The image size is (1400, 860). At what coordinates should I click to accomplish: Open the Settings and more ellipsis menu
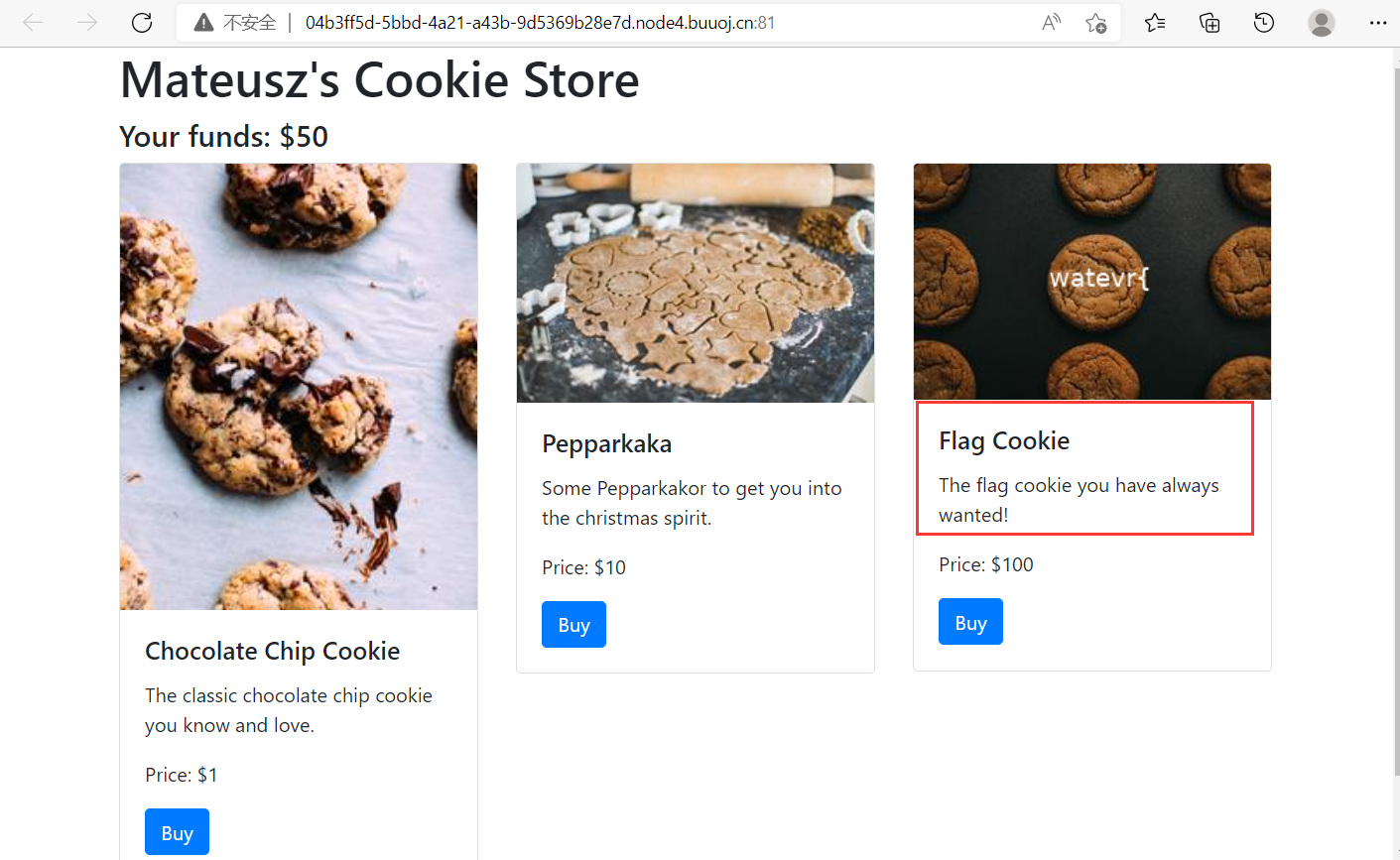tap(1377, 23)
